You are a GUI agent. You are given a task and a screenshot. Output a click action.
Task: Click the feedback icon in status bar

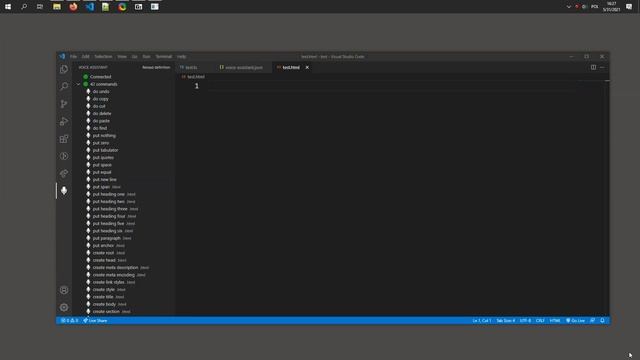593,320
